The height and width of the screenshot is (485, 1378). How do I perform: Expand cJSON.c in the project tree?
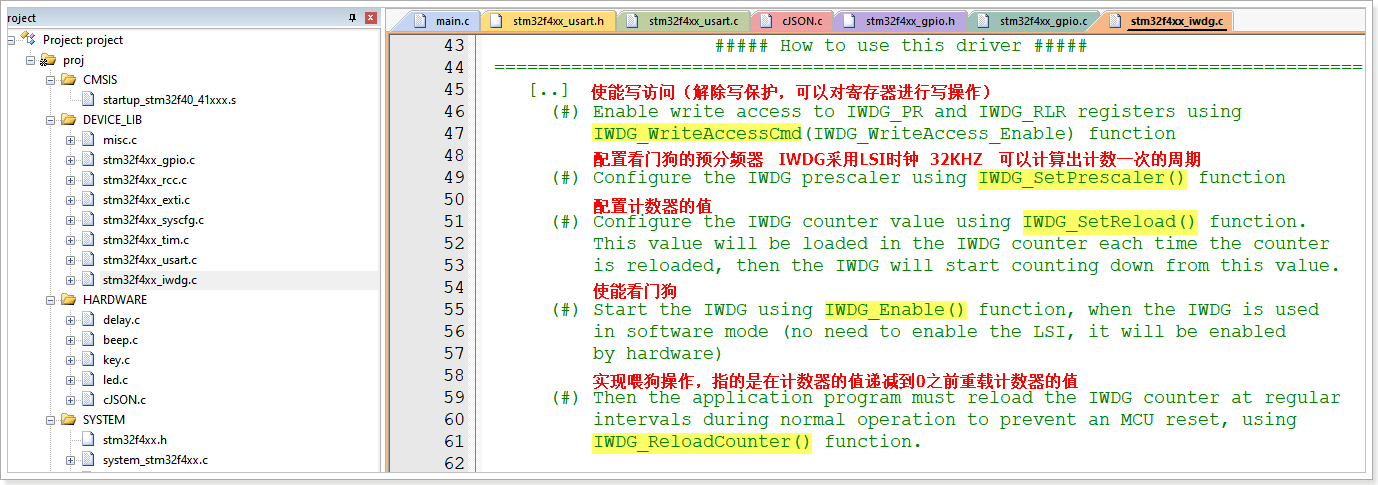click(71, 400)
